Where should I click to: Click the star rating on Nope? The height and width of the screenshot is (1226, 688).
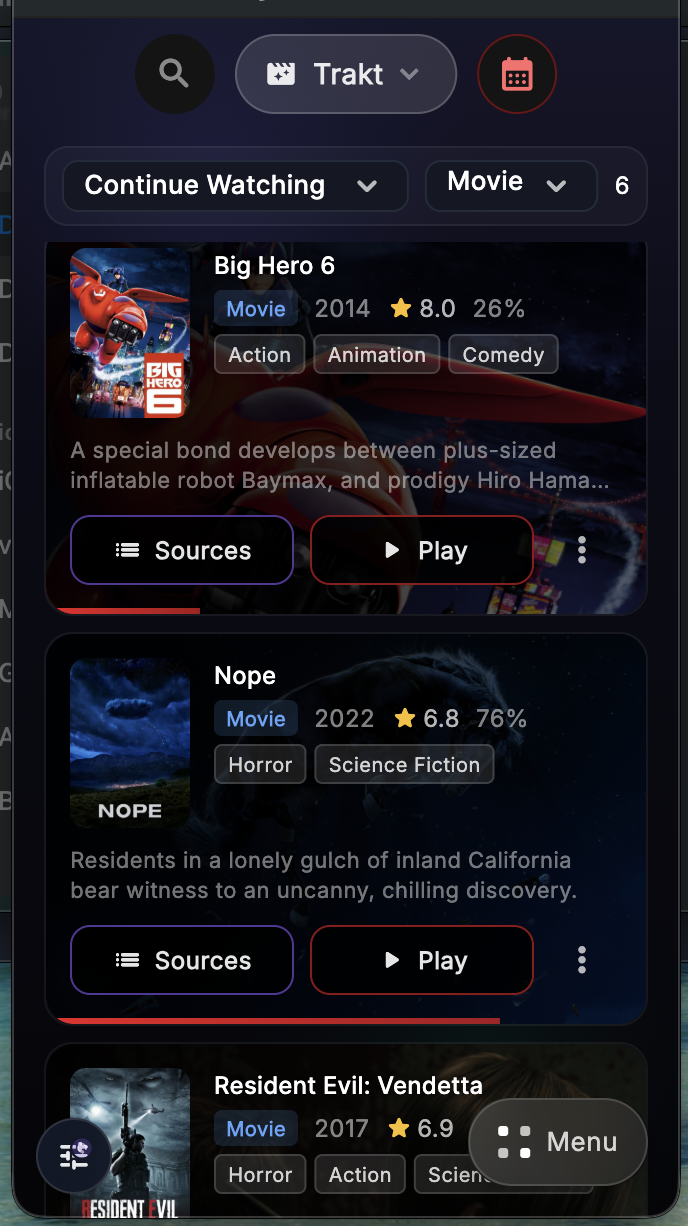[x=427, y=719]
